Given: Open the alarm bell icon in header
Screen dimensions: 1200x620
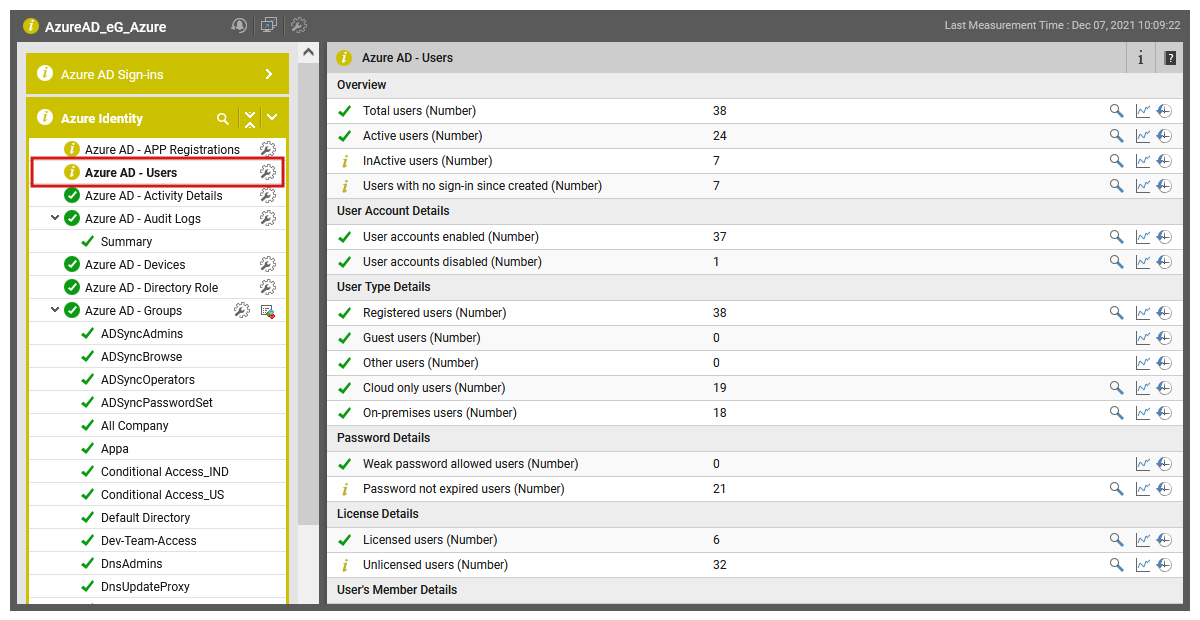Looking at the screenshot, I should pyautogui.click(x=239, y=25).
